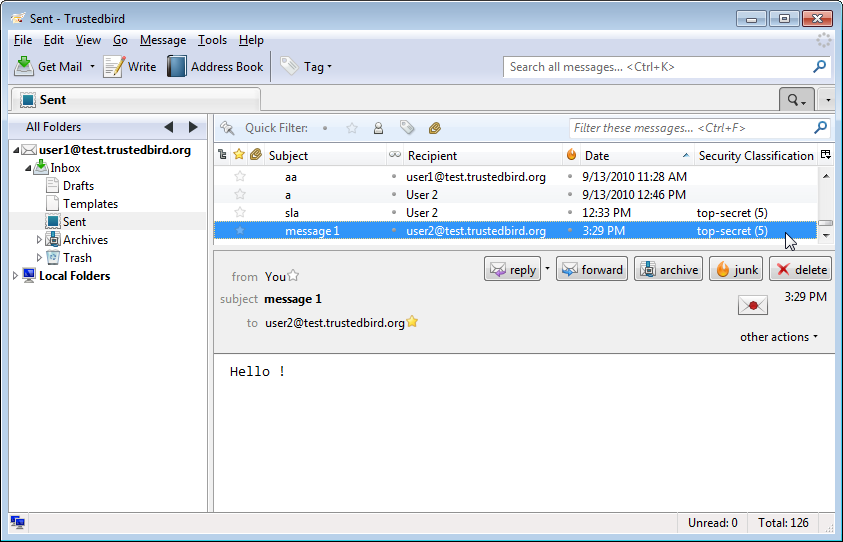The height and width of the screenshot is (542, 843).
Task: Click the 'Search all messages' field
Action: (x=658, y=67)
